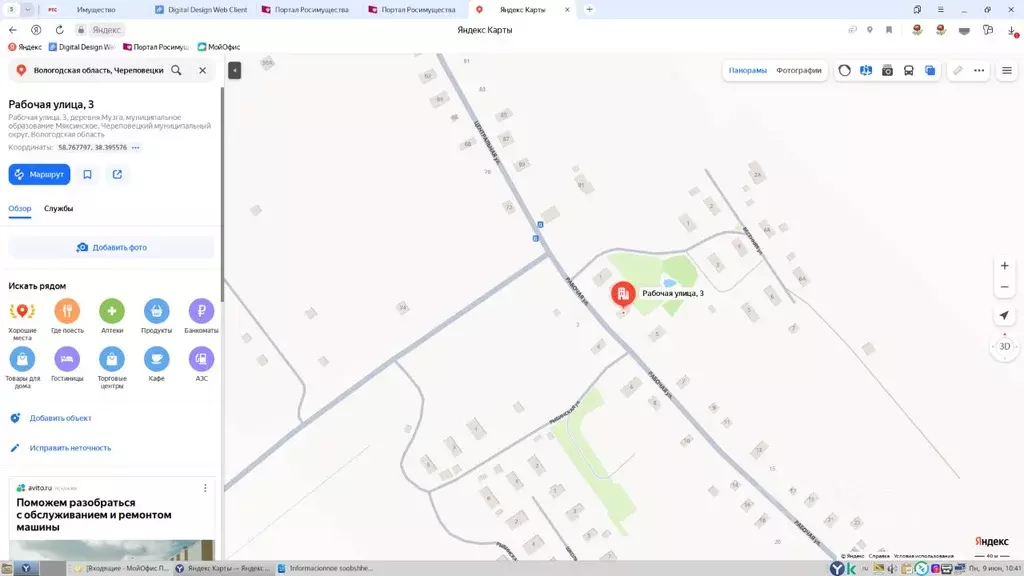Open avito.ru ad options menu
This screenshot has width=1024, height=576.
(x=205, y=488)
